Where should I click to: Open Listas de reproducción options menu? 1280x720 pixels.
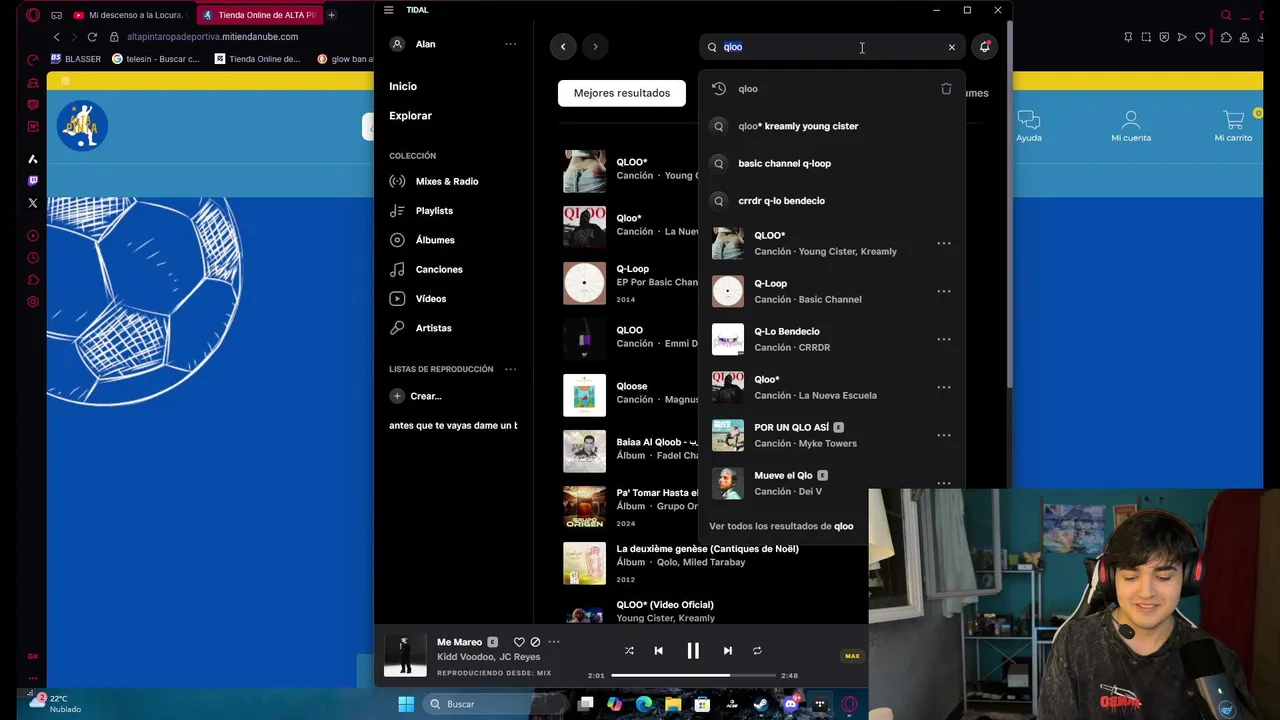click(x=510, y=369)
